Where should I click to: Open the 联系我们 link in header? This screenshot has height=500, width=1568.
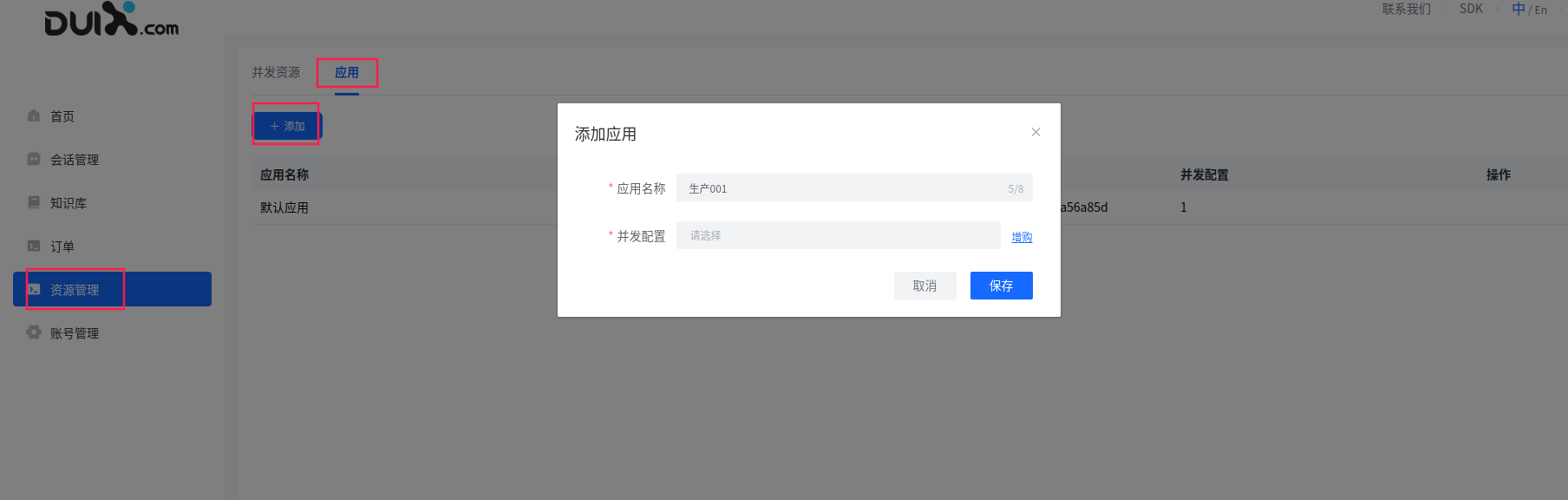[x=1406, y=10]
